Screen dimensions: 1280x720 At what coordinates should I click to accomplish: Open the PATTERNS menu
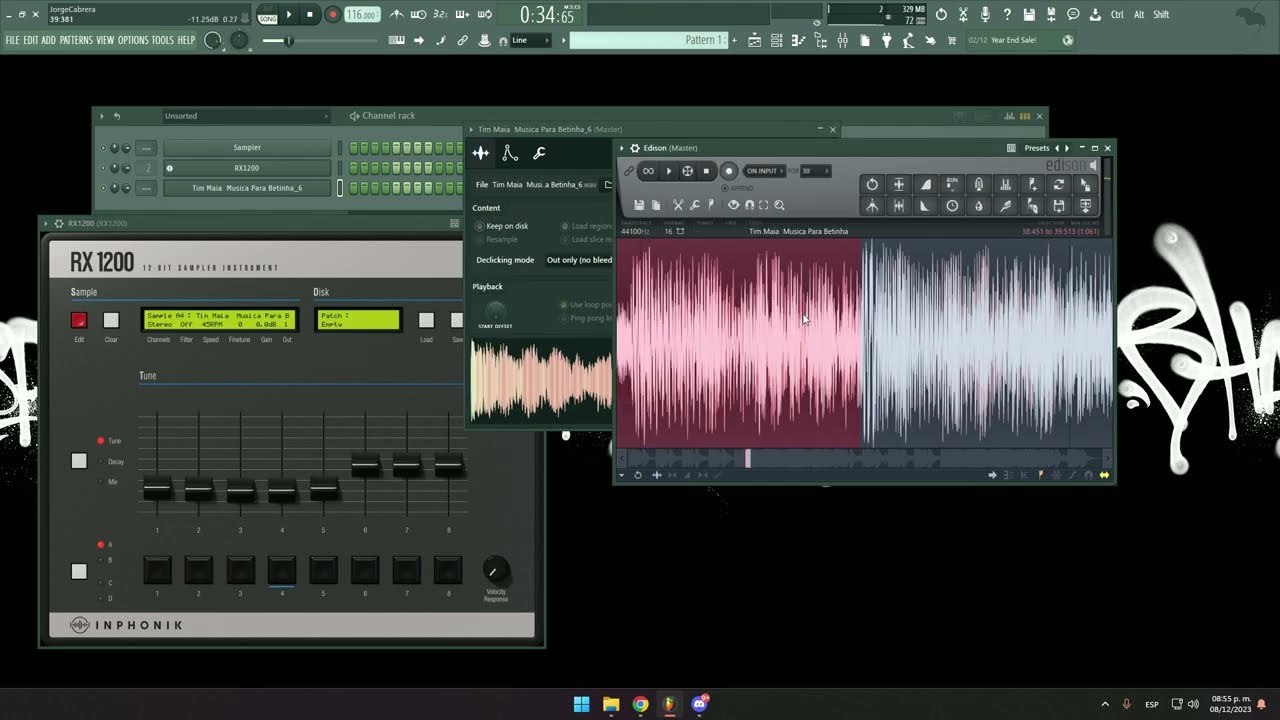click(x=76, y=40)
